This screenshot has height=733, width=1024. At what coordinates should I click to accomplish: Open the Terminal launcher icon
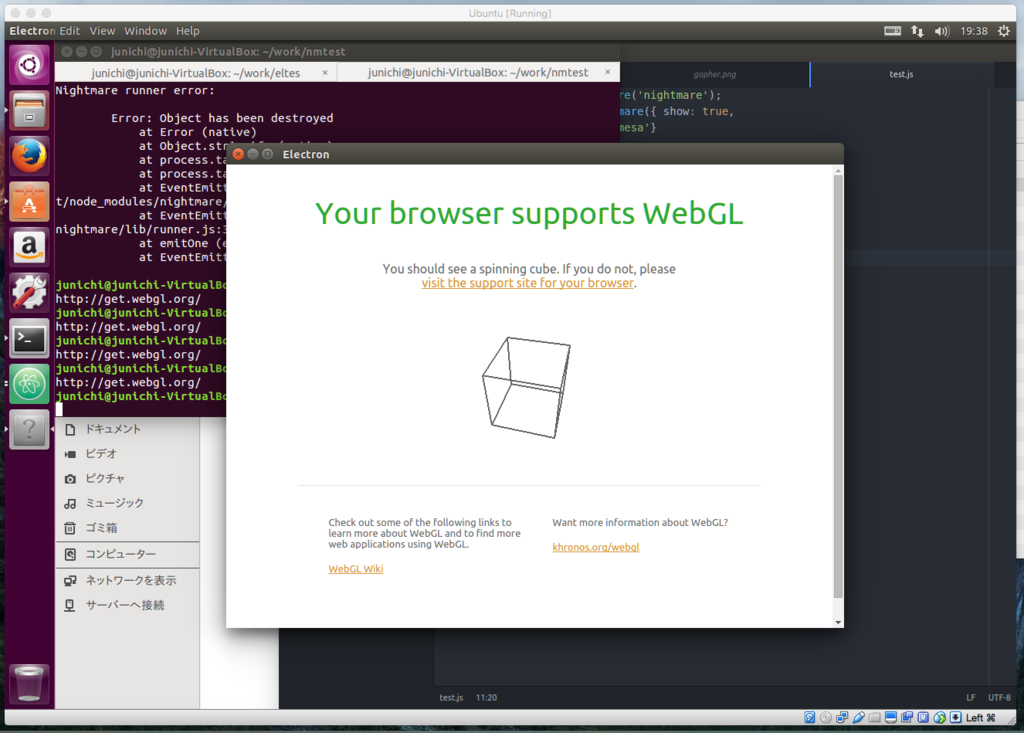(29, 338)
